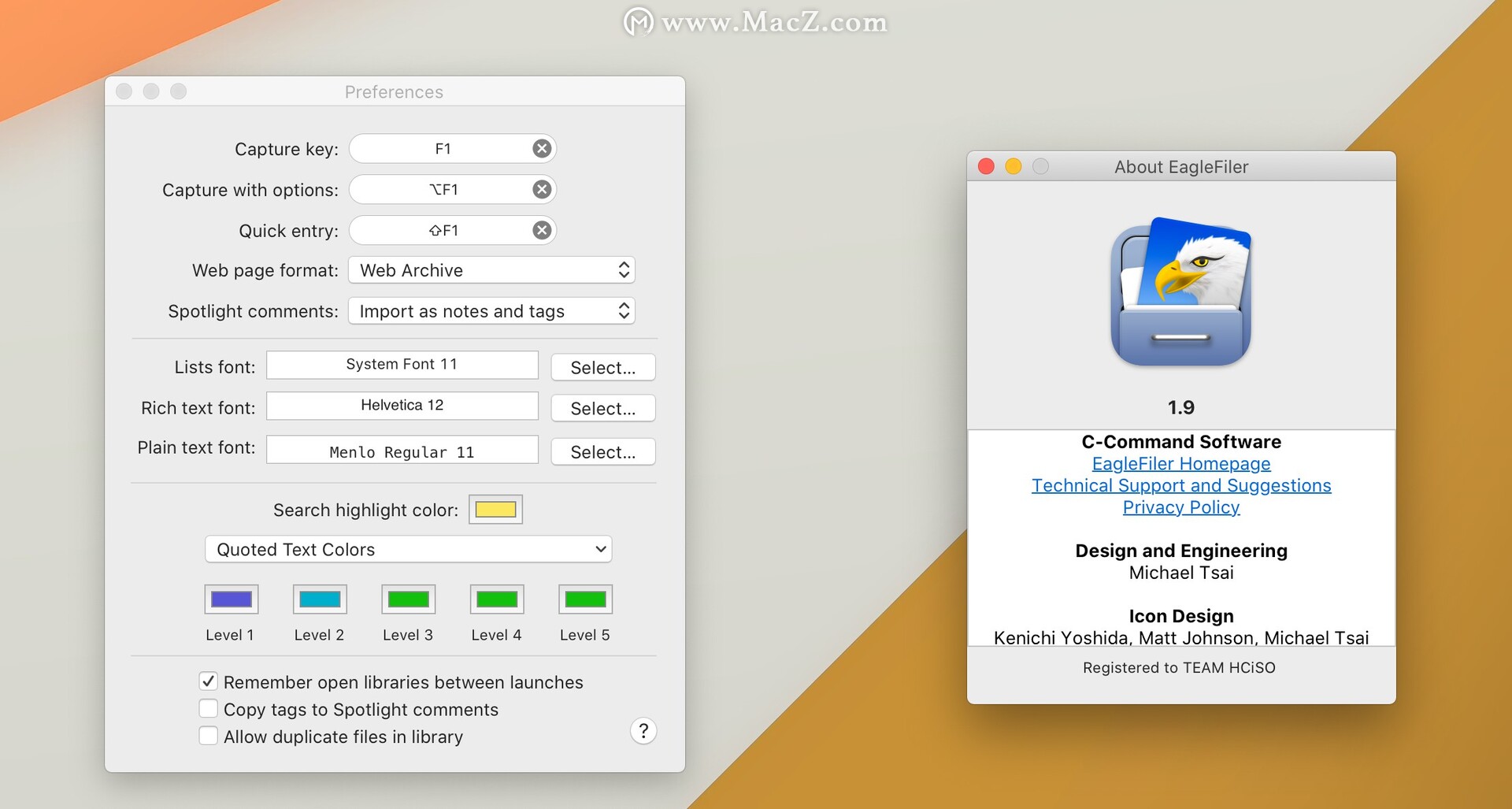Viewport: 1512px width, 809px height.
Task: Enable Remember open libraries between launches checkbox
Action: [x=208, y=681]
